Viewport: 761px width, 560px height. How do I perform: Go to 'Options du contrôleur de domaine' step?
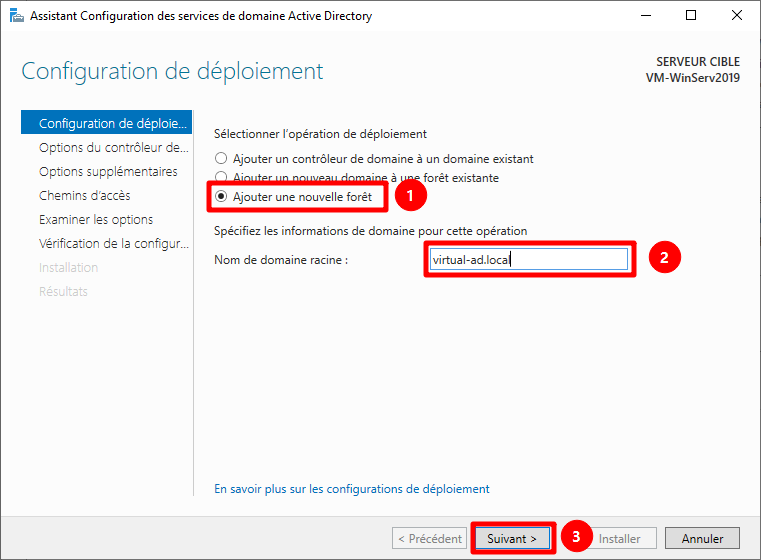112,148
